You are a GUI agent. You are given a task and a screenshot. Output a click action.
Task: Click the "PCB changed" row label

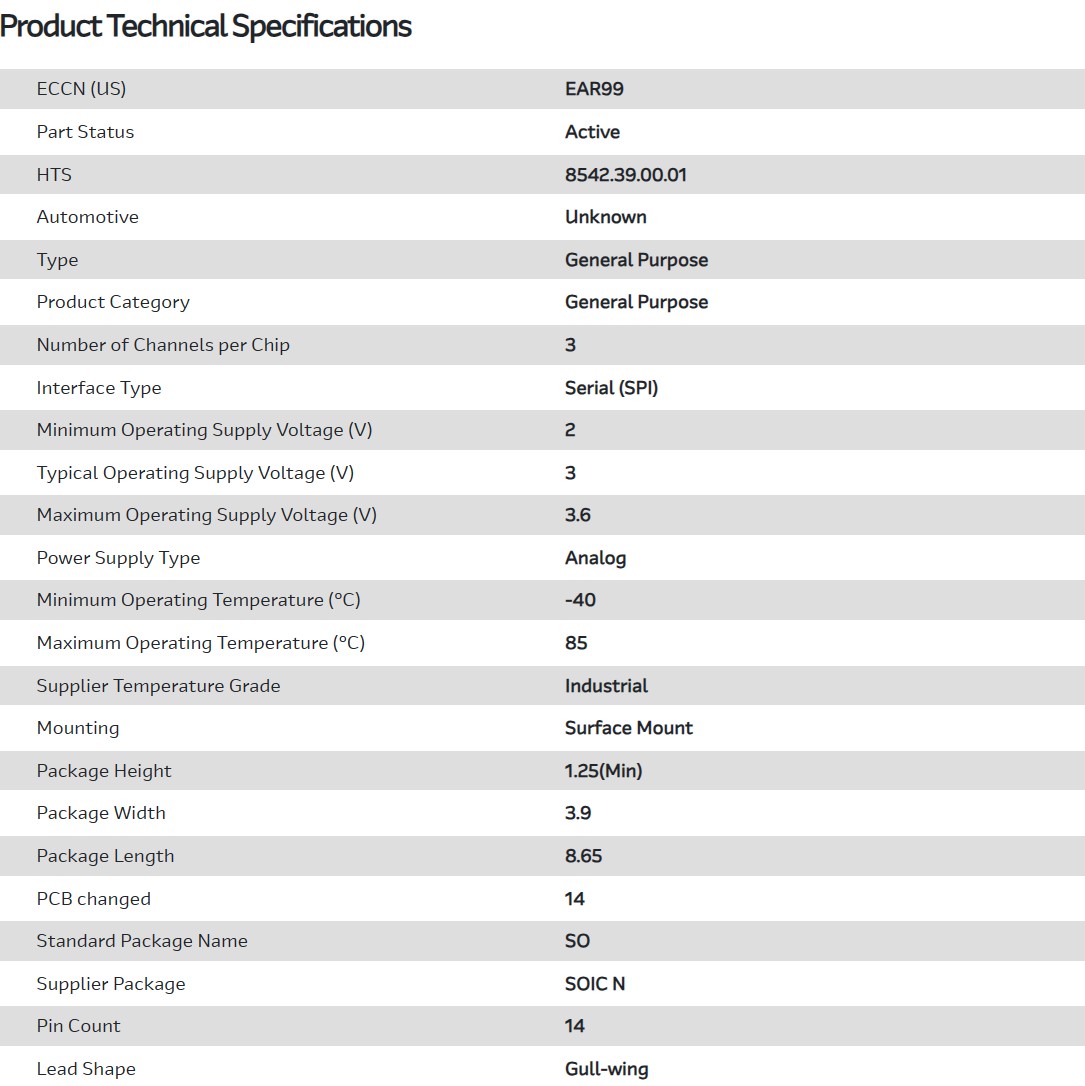point(93,899)
